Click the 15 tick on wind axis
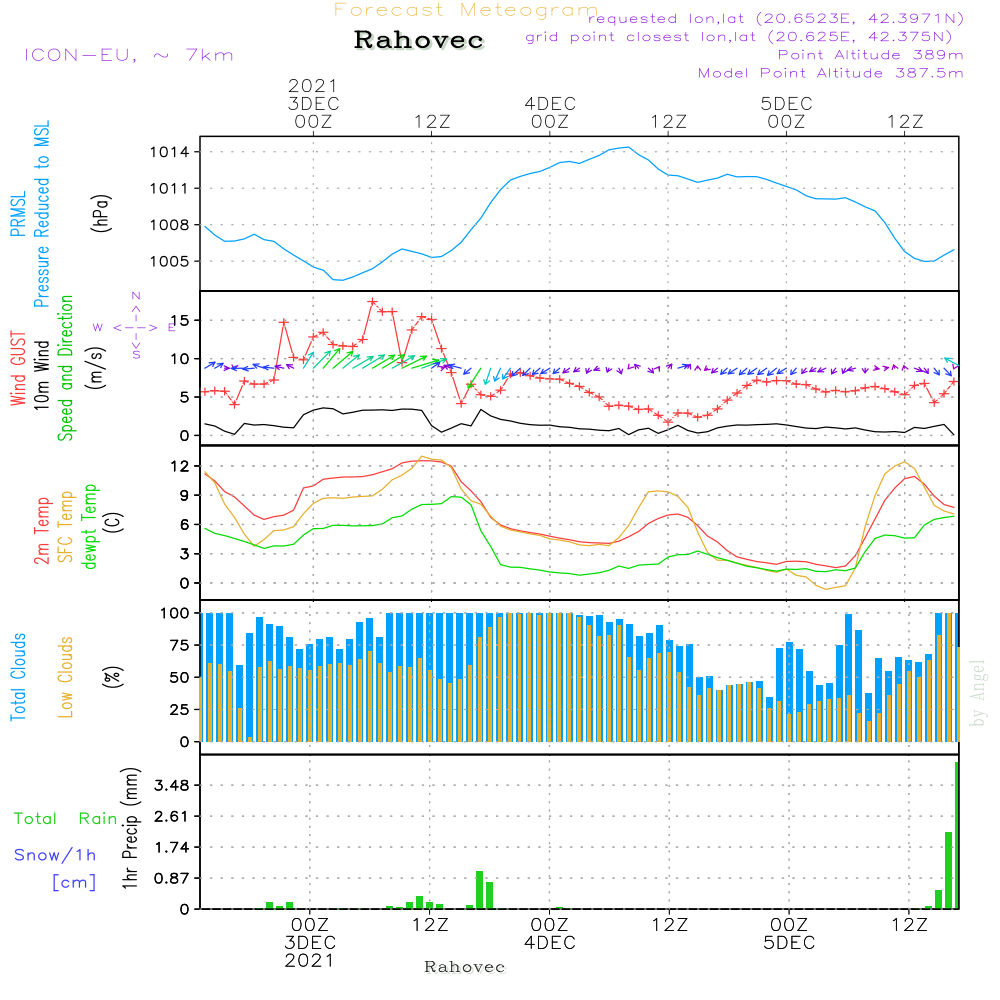 pos(180,320)
